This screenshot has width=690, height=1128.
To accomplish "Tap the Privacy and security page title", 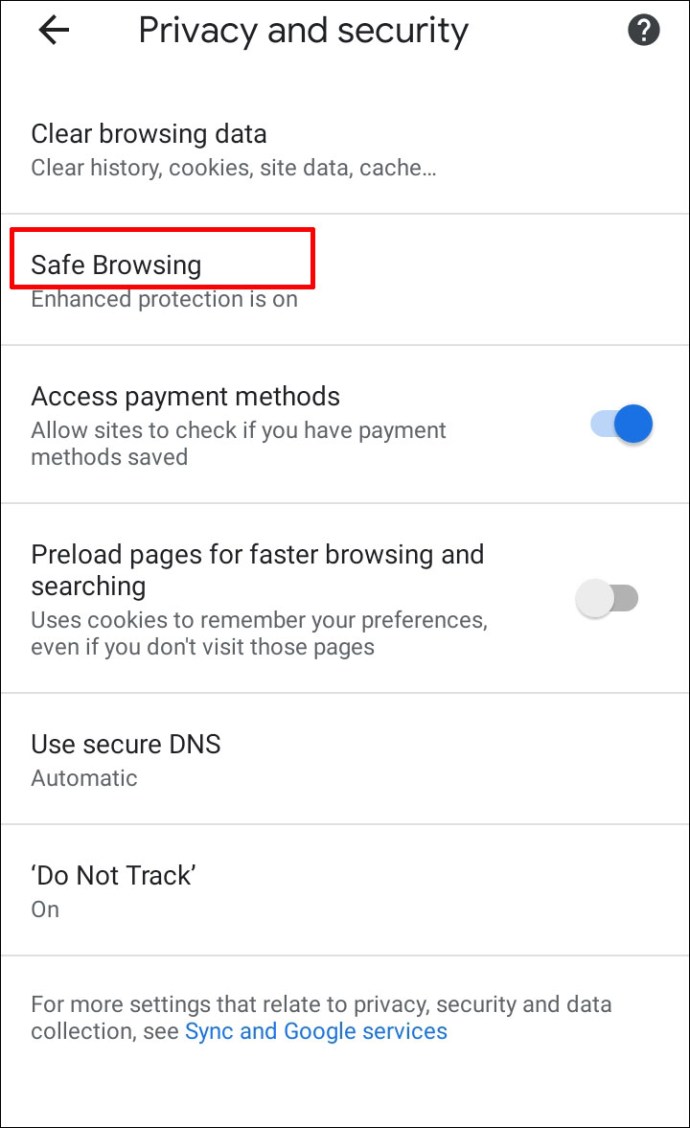I will (x=303, y=30).
